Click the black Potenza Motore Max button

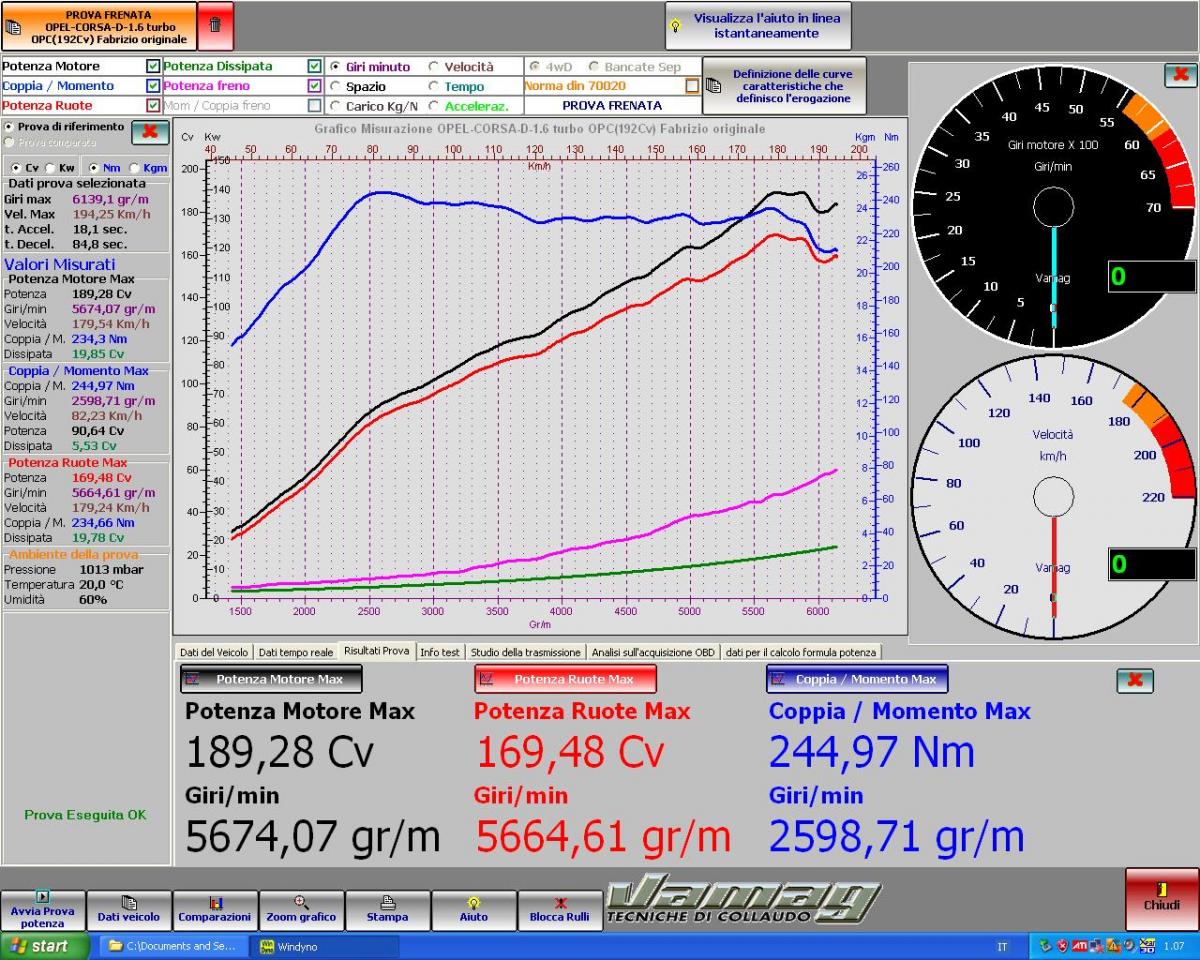click(x=271, y=679)
